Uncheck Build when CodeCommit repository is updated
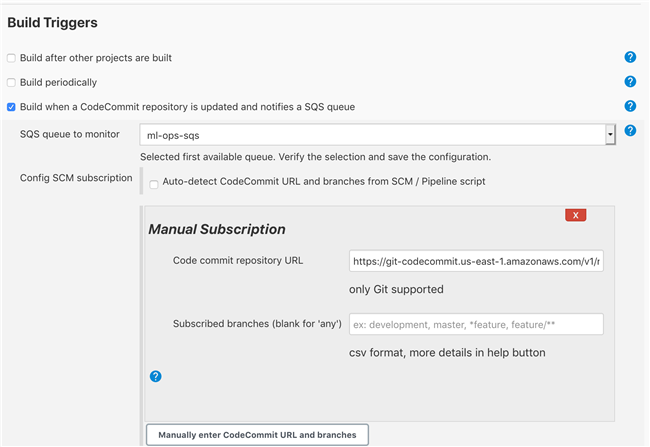The width and height of the screenshot is (650, 447). click(x=12, y=107)
